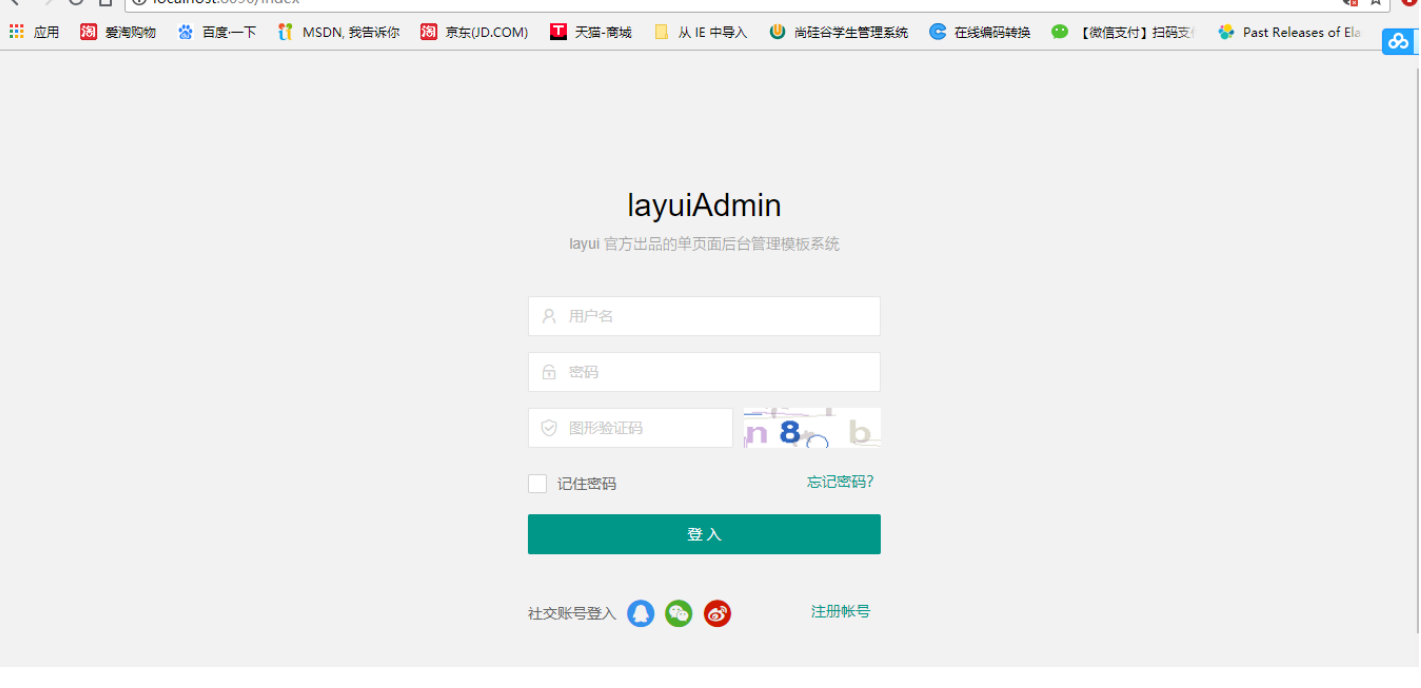Click the blue cloud extension icon
1421x688 pixels.
pos(1398,42)
